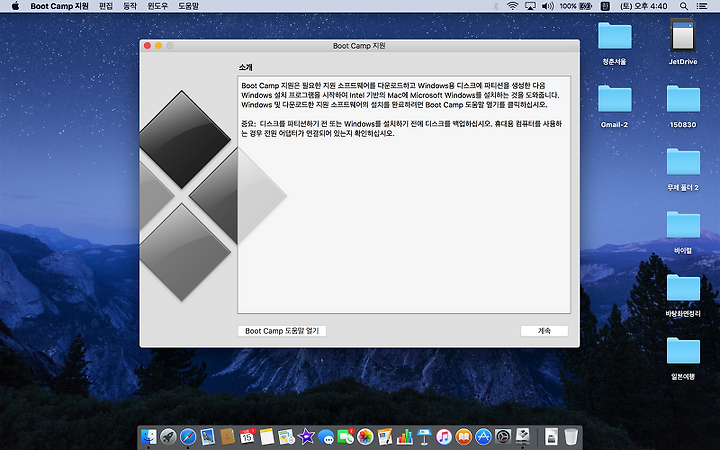
Task: Select the 무제 폴더 2 folder
Action: click(683, 162)
